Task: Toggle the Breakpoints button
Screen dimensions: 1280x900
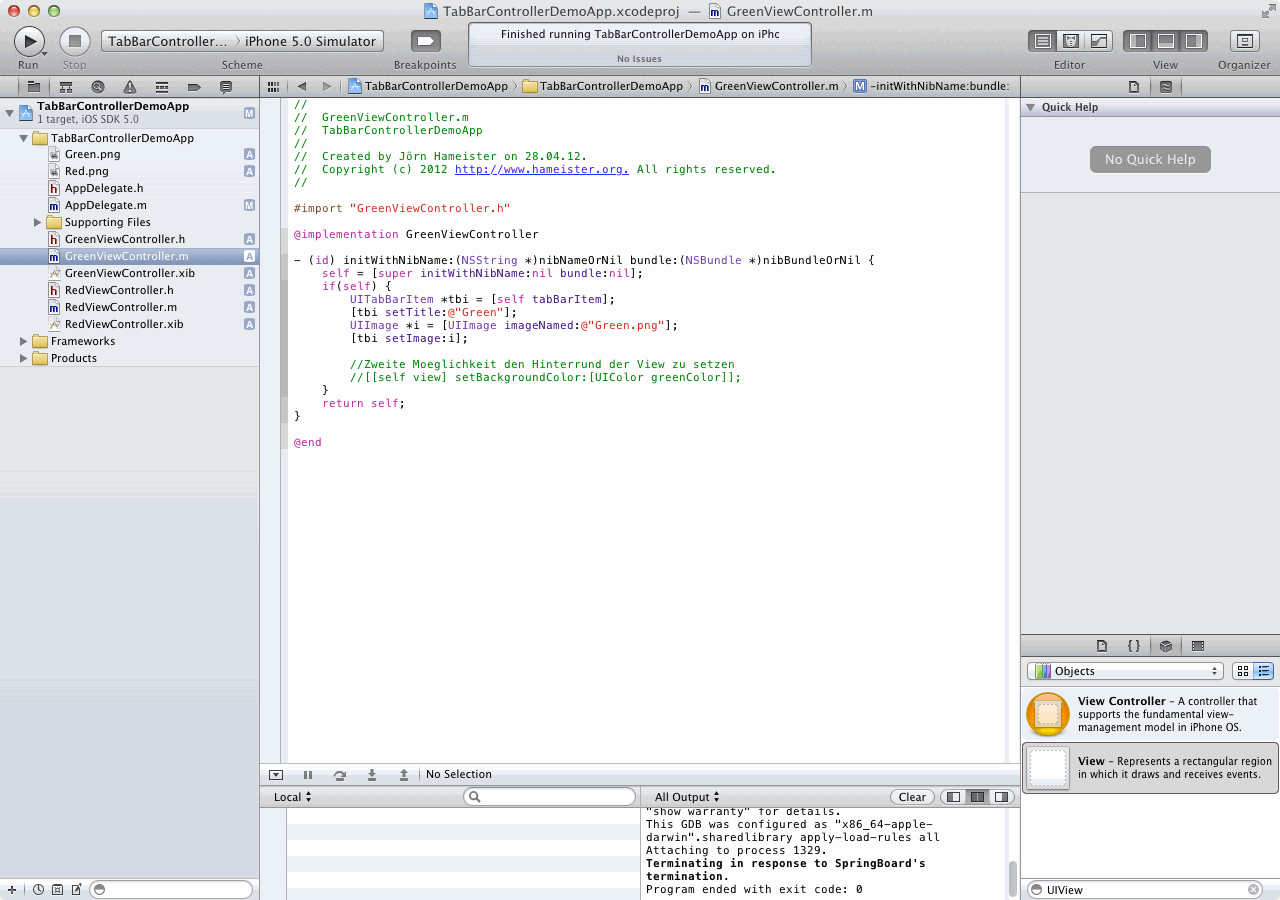Action: [x=425, y=41]
